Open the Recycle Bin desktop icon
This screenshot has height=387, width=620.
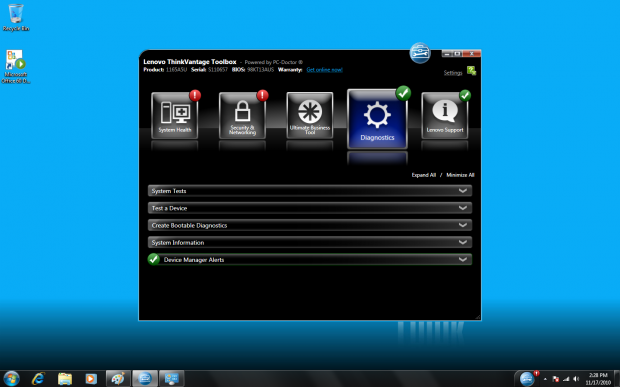point(16,18)
